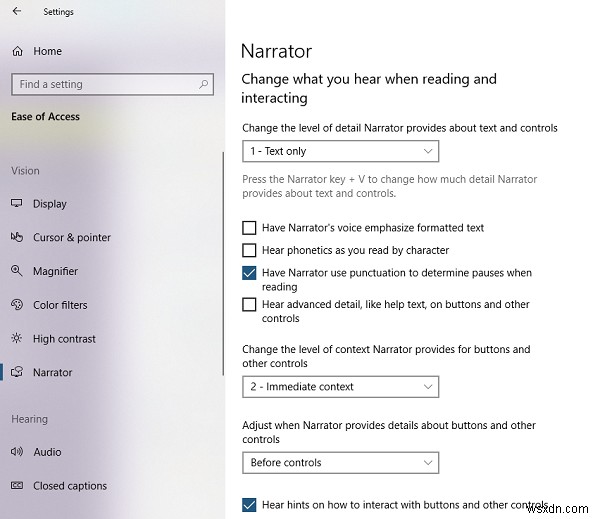The height and width of the screenshot is (519, 600).
Task: Select the Cursor & pointer icon
Action: [x=17, y=237]
